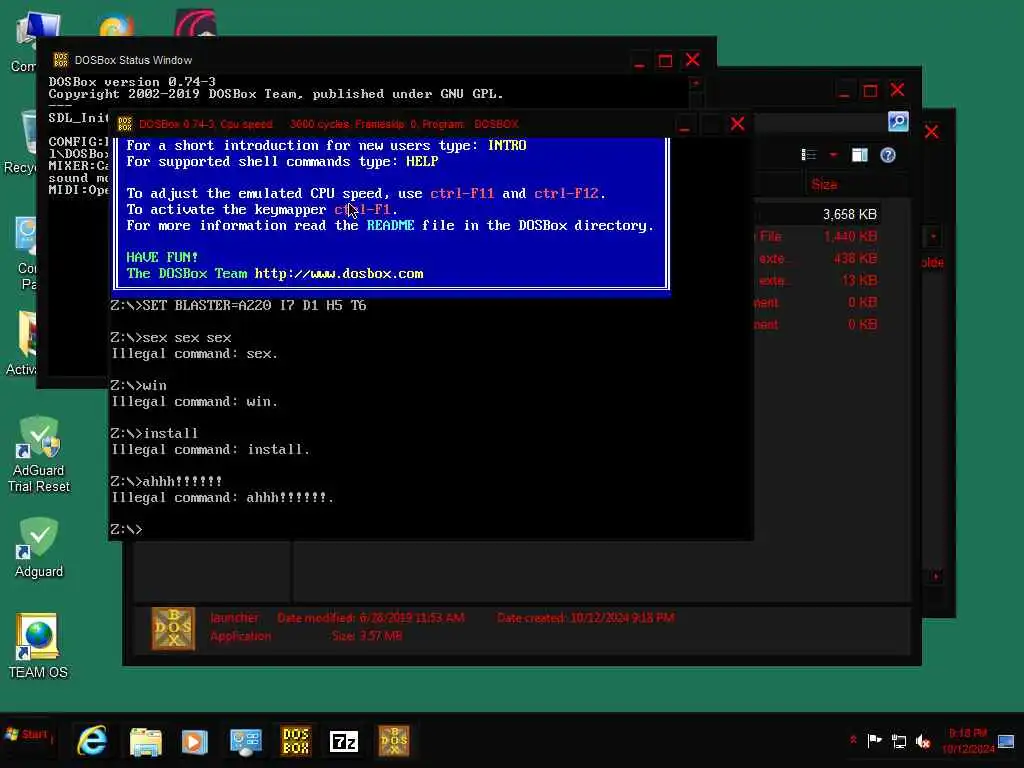Click the Date created detail text
Viewport: 1024px width, 768px height.
[586, 618]
